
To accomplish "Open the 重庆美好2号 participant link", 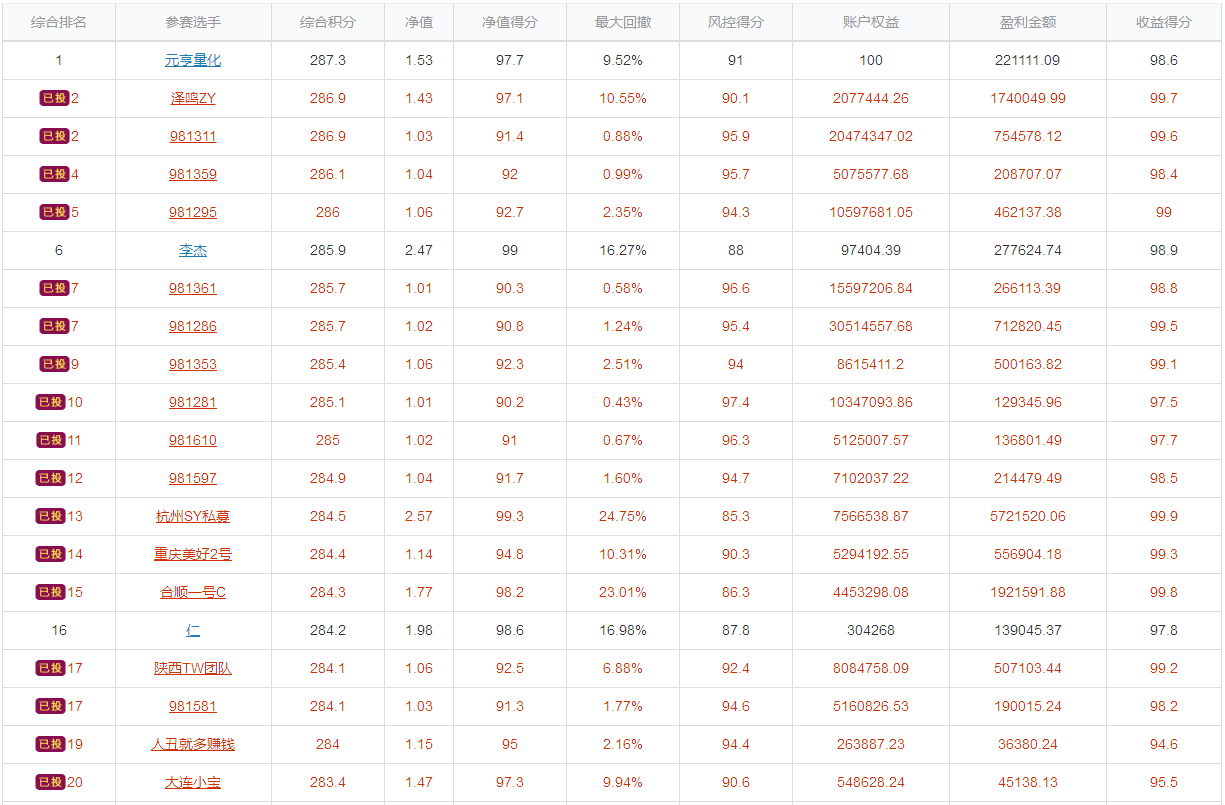I will (x=193, y=554).
